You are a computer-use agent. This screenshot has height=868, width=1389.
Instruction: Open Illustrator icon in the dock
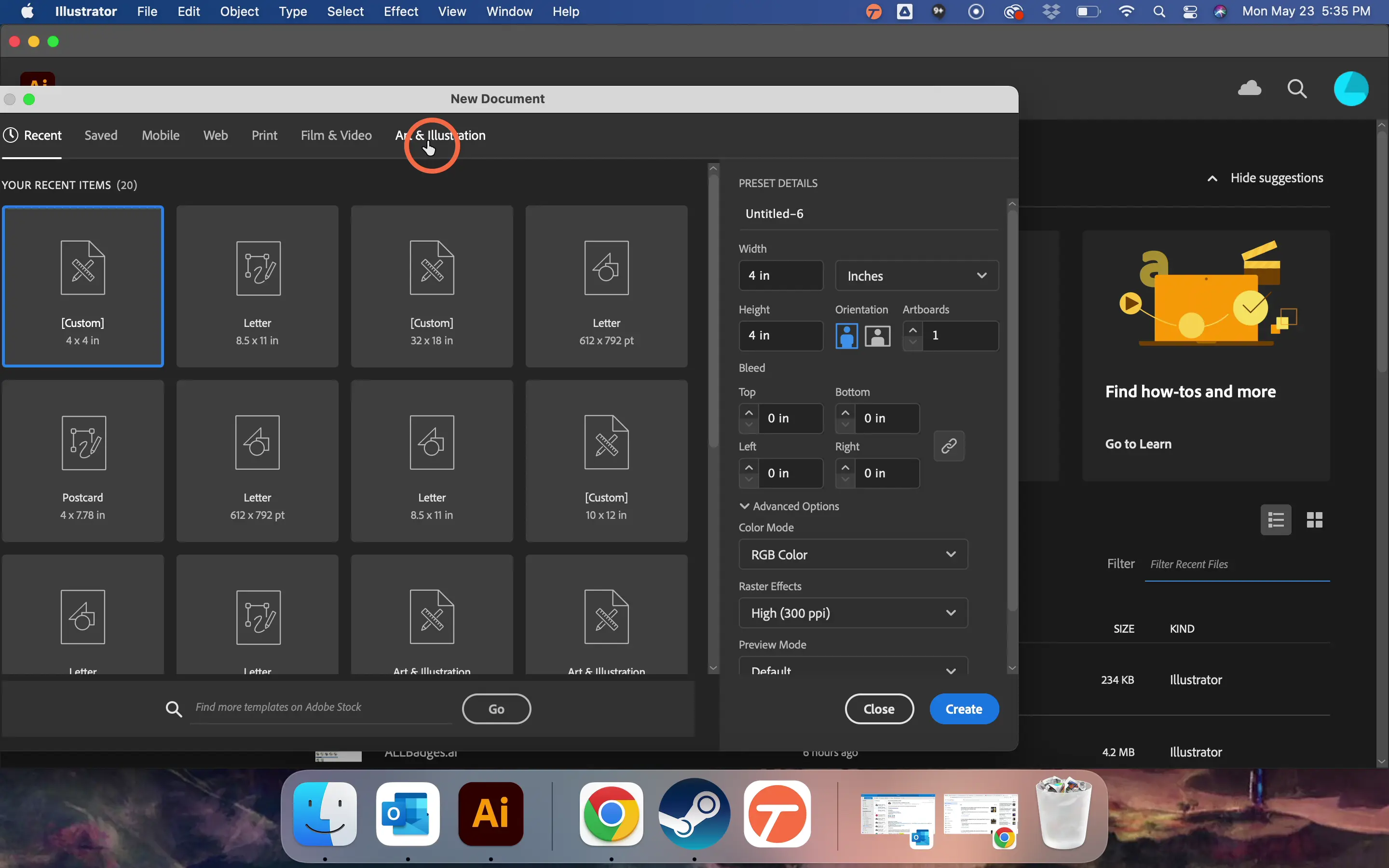(491, 814)
